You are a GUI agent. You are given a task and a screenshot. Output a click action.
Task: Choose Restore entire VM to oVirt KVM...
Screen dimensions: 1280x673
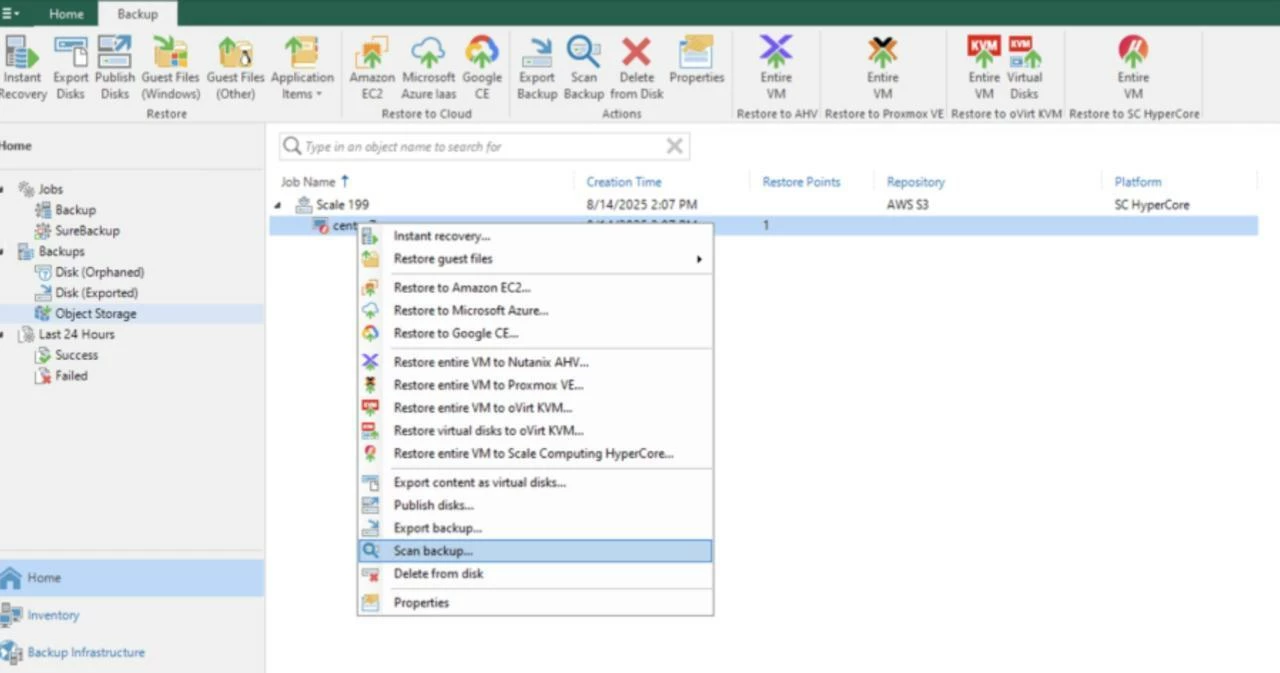coord(535,408)
